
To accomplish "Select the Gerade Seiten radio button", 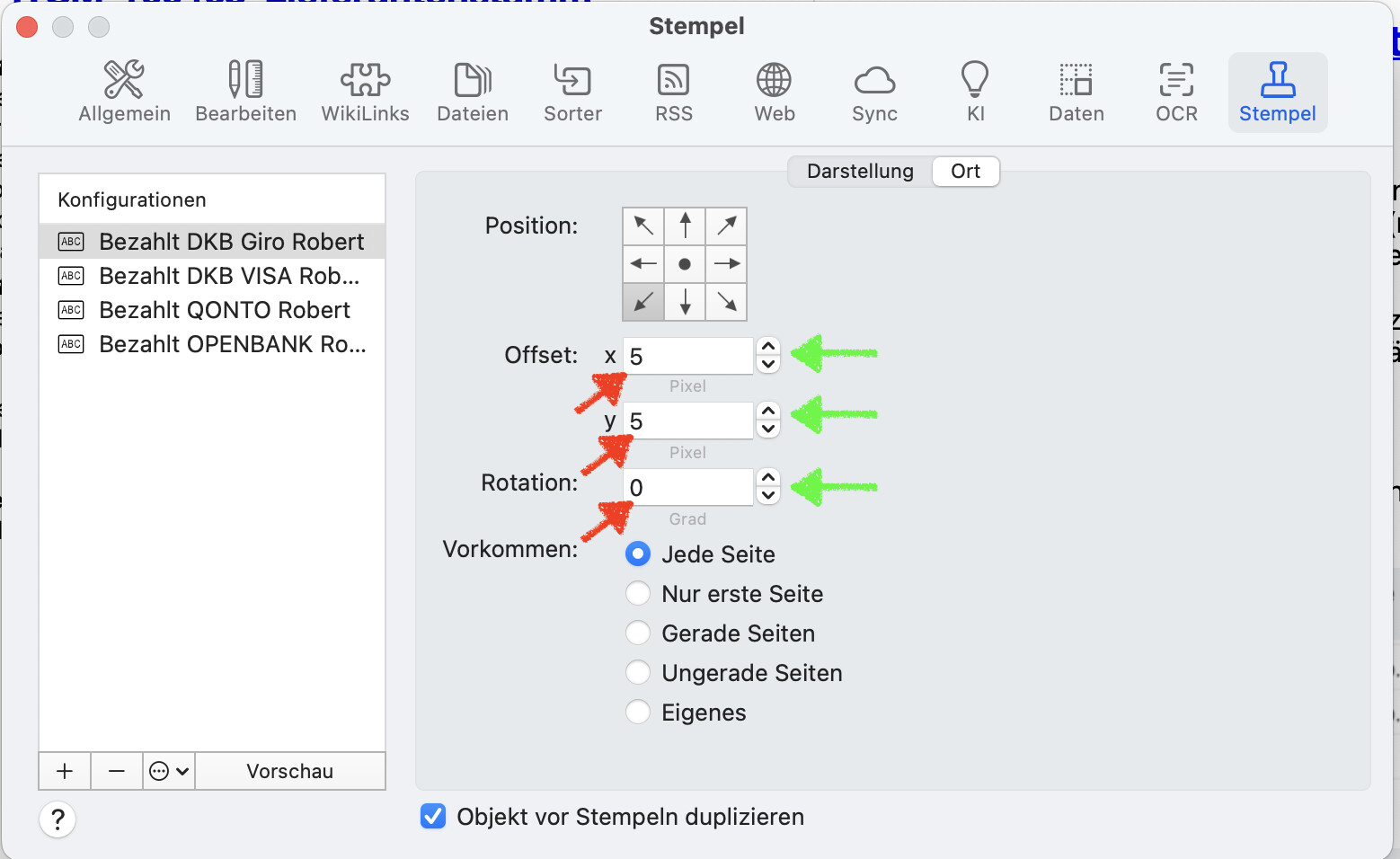I will [638, 633].
